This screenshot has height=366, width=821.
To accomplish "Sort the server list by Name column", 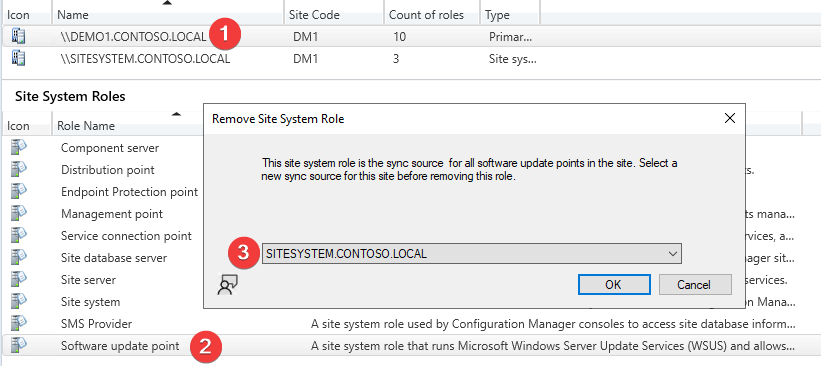I will [169, 15].
